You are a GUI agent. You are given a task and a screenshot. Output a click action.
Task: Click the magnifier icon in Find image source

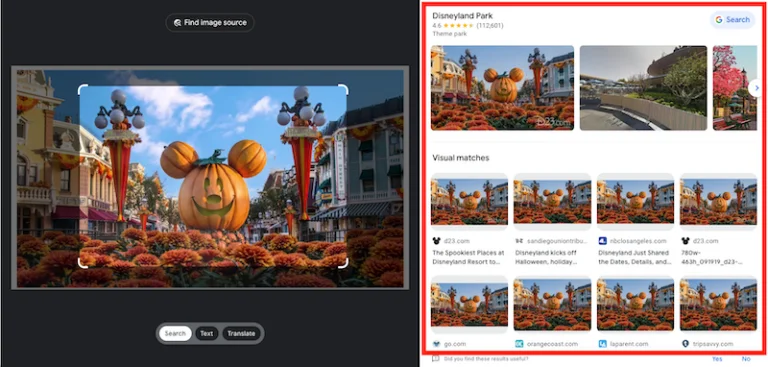tap(177, 23)
